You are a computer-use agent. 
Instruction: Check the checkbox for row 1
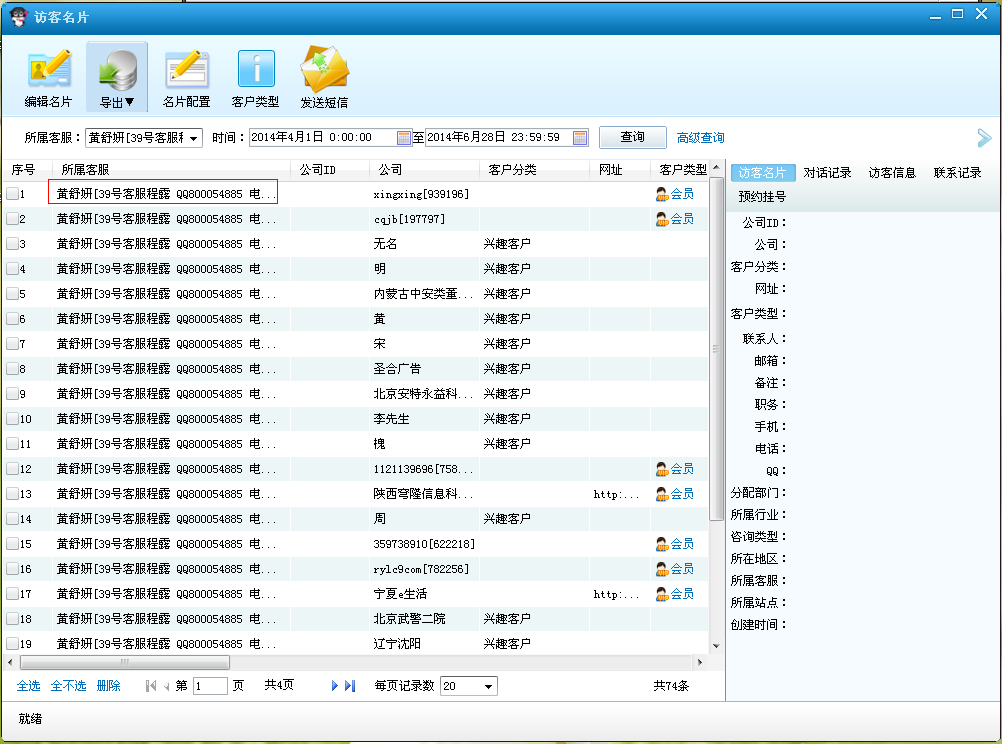click(12, 194)
